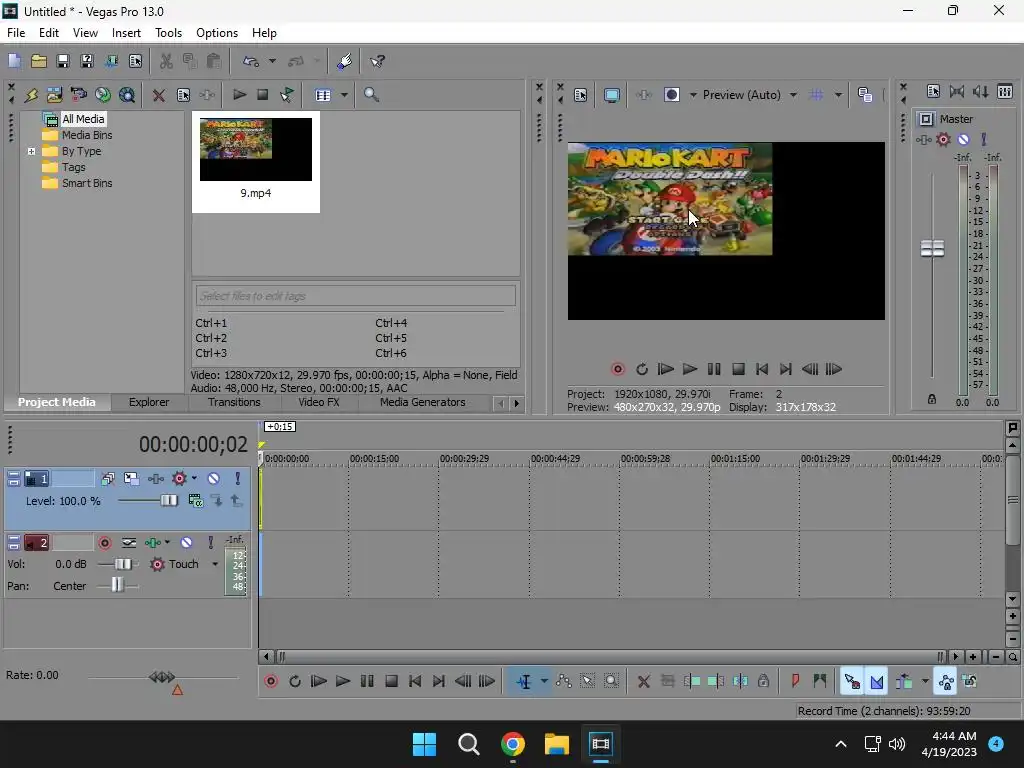Open the Overlays grid dropdown arrow in preview
The image size is (1024, 768).
[838, 95]
